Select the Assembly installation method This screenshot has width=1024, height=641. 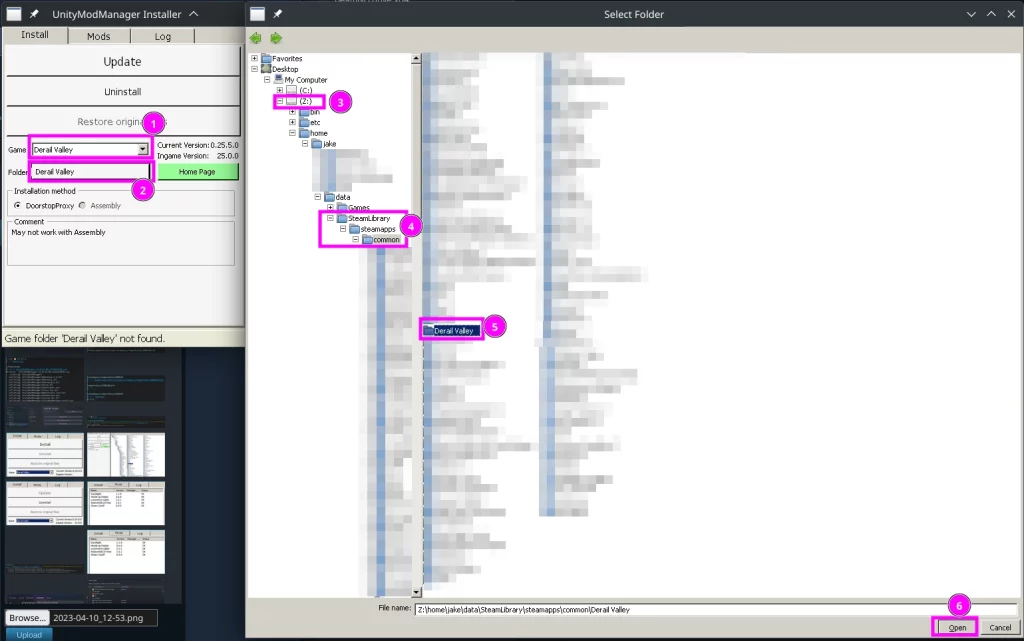(x=82, y=205)
